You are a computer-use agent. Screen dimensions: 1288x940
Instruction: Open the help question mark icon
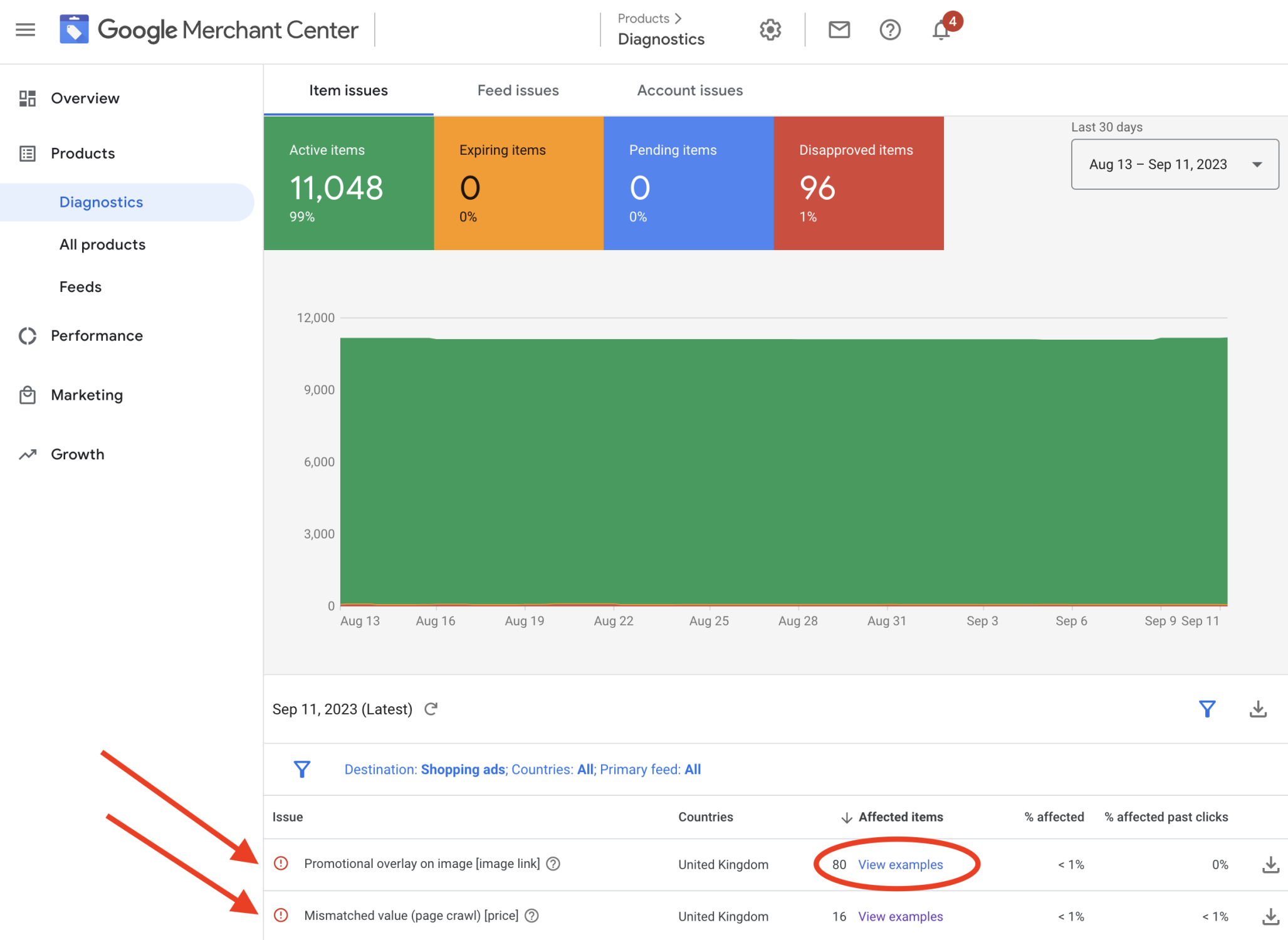pyautogui.click(x=889, y=29)
